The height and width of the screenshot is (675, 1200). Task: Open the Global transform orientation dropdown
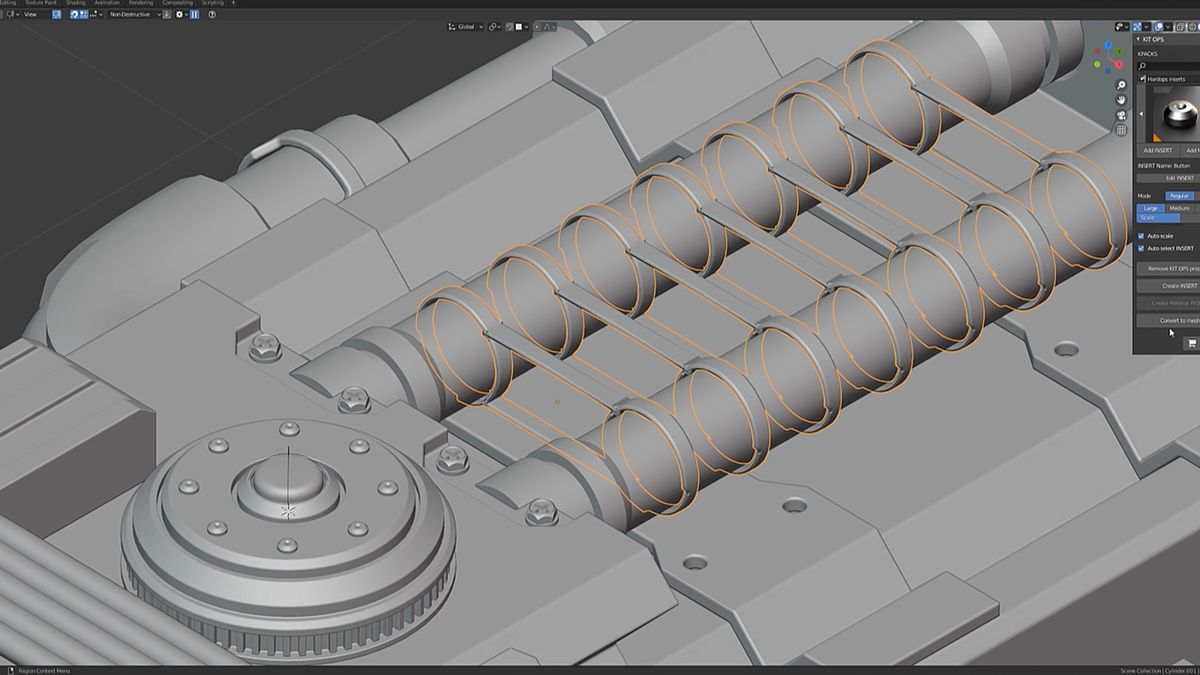pyautogui.click(x=467, y=27)
